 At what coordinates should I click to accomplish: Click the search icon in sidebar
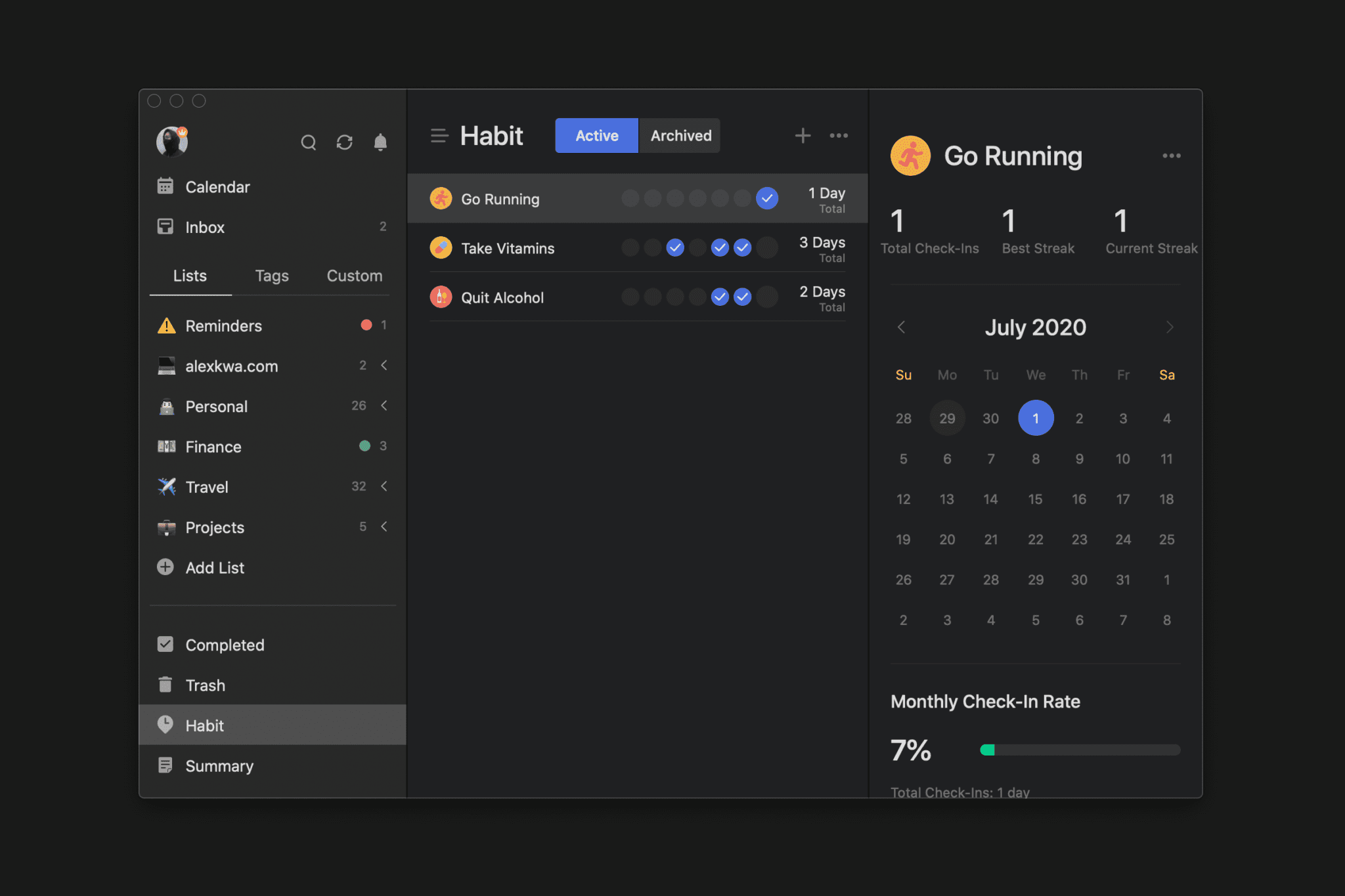pos(309,140)
